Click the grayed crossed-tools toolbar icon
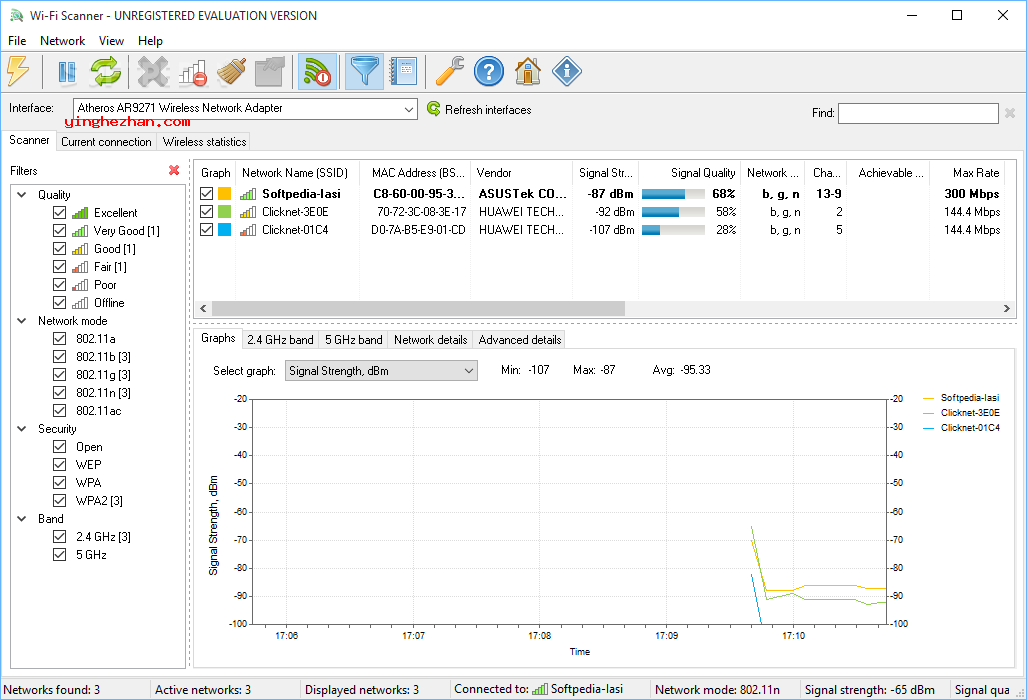 coord(153,71)
